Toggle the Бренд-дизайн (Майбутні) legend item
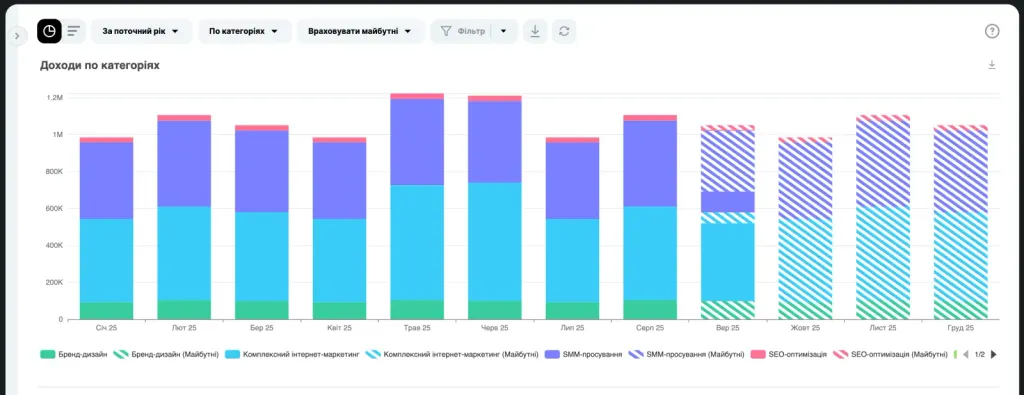The width and height of the screenshot is (1024, 395). [165, 355]
